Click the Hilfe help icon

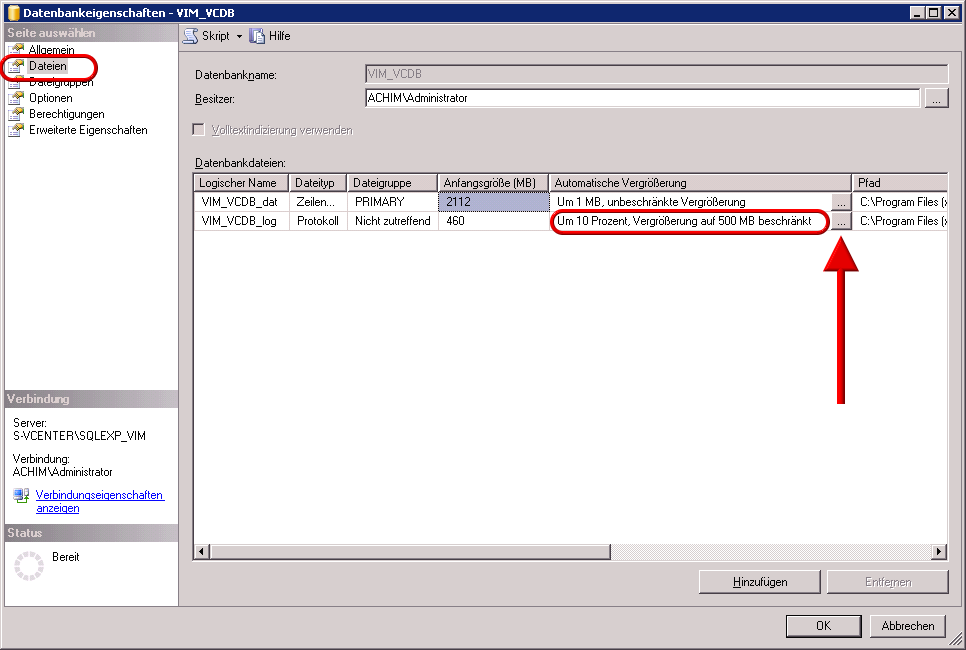(257, 35)
